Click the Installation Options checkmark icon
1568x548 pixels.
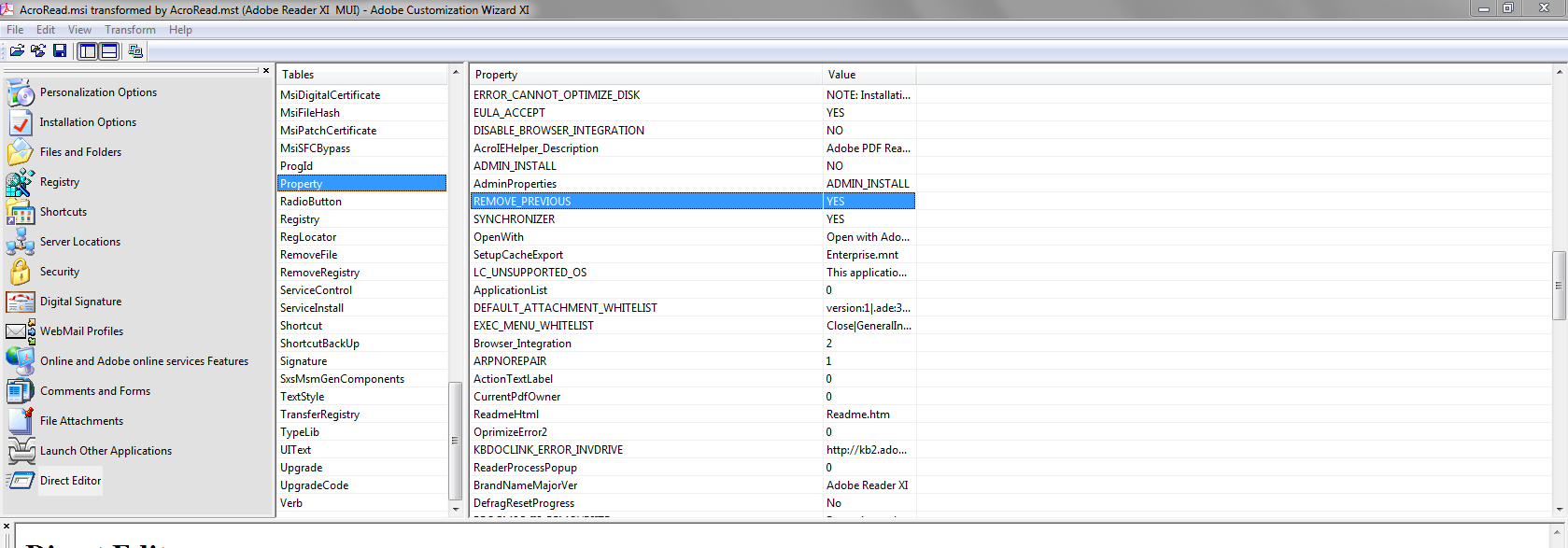point(21,122)
